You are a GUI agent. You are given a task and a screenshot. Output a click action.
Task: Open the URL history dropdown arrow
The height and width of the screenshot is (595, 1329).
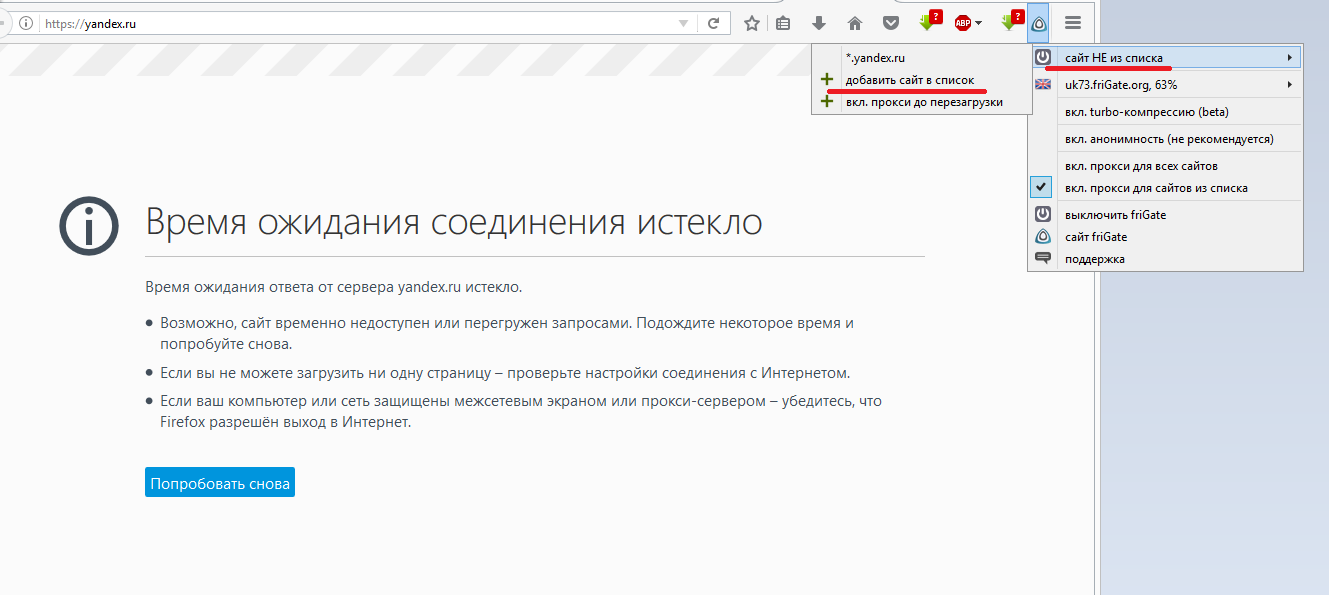tap(683, 23)
